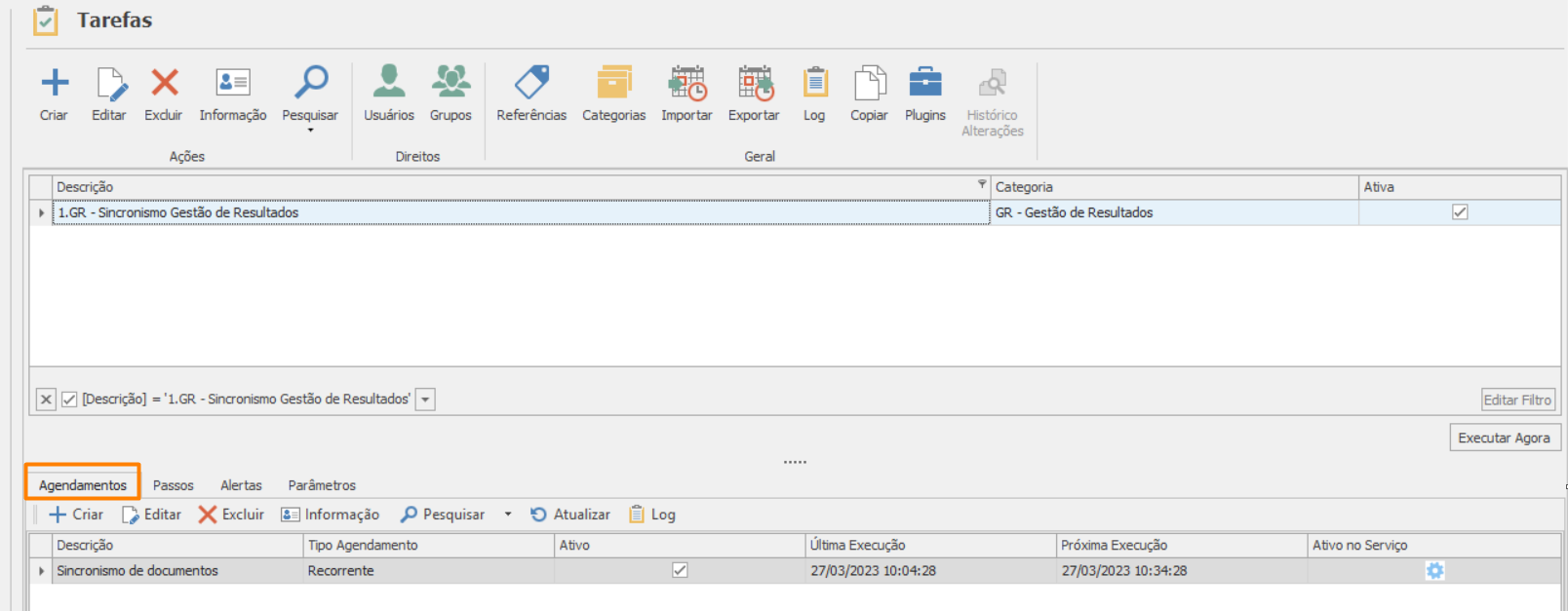Click the Pesquisar magnifier in the ribbon
The width and height of the screenshot is (1568, 611).
(311, 82)
